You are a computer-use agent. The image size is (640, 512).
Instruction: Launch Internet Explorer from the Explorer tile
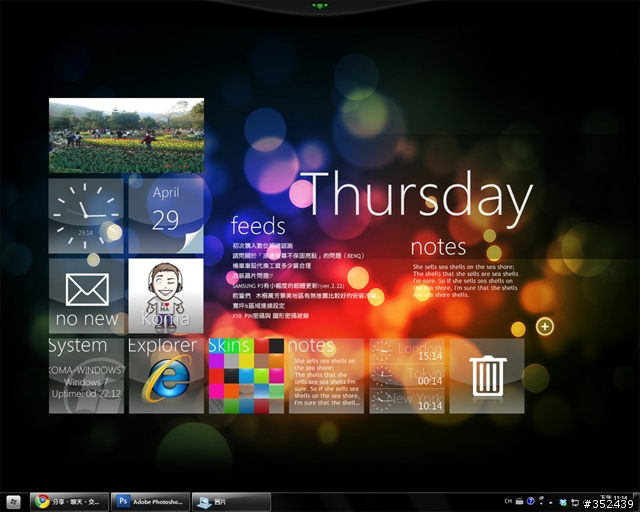pyautogui.click(x=166, y=376)
